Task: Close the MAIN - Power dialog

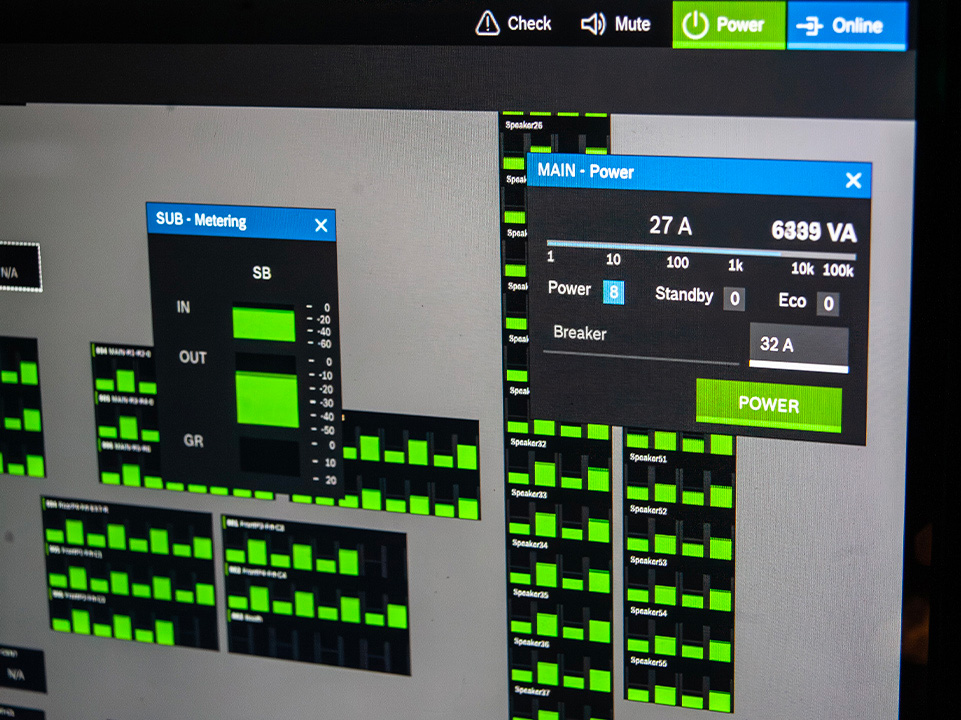Action: tap(853, 180)
